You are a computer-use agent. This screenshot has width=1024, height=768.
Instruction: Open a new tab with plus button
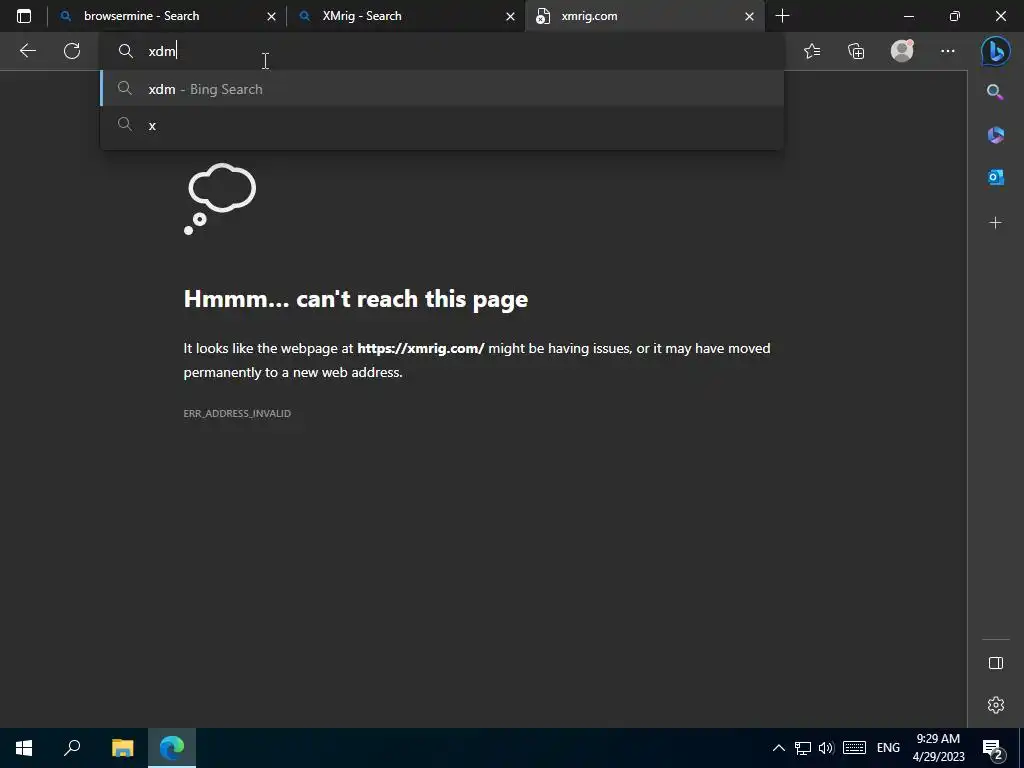782,16
